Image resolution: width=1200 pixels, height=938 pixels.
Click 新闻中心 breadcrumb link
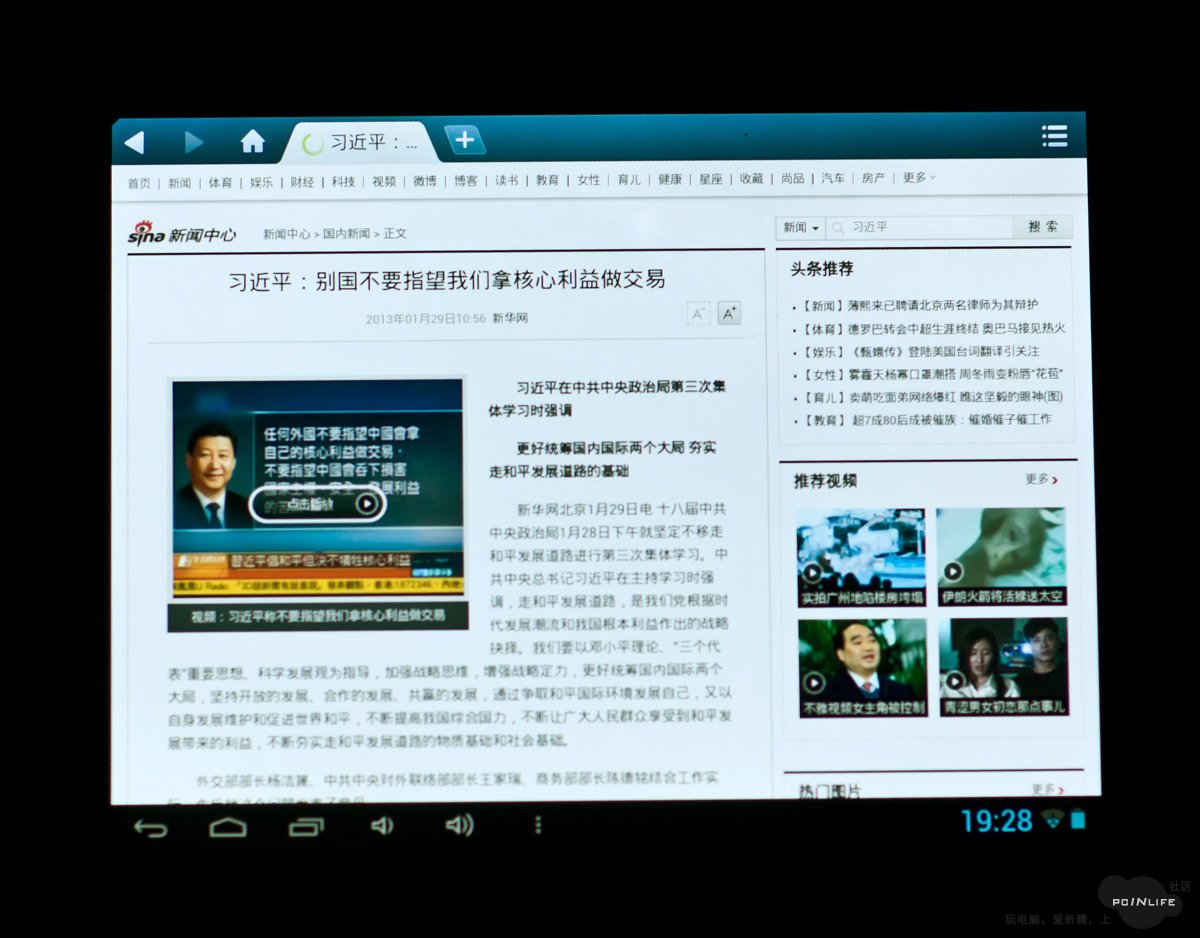287,234
